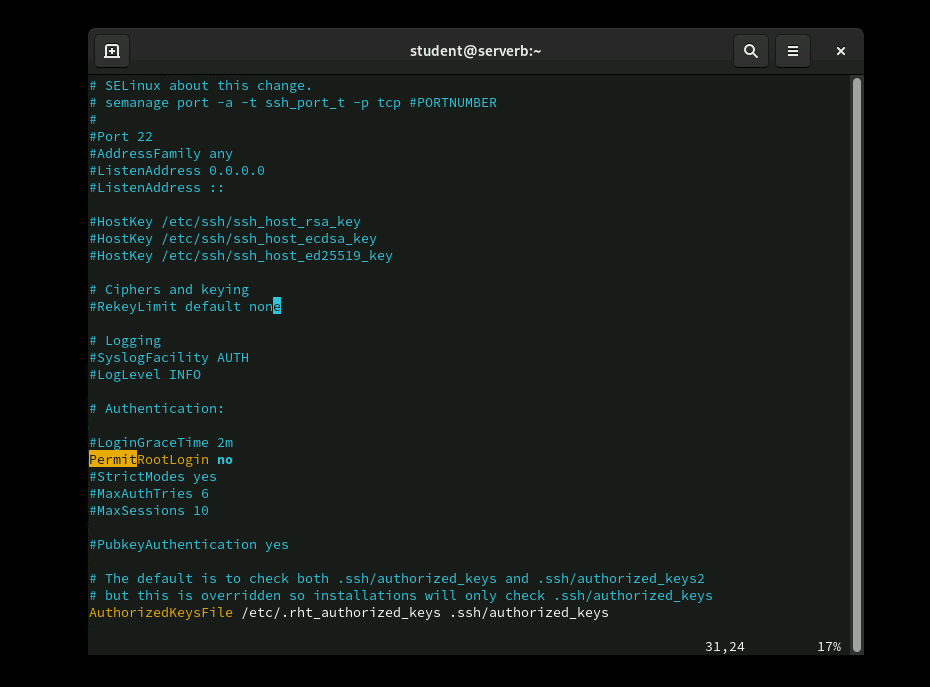The image size is (930, 687).
Task: Open the hamburger menu
Action: (793, 51)
